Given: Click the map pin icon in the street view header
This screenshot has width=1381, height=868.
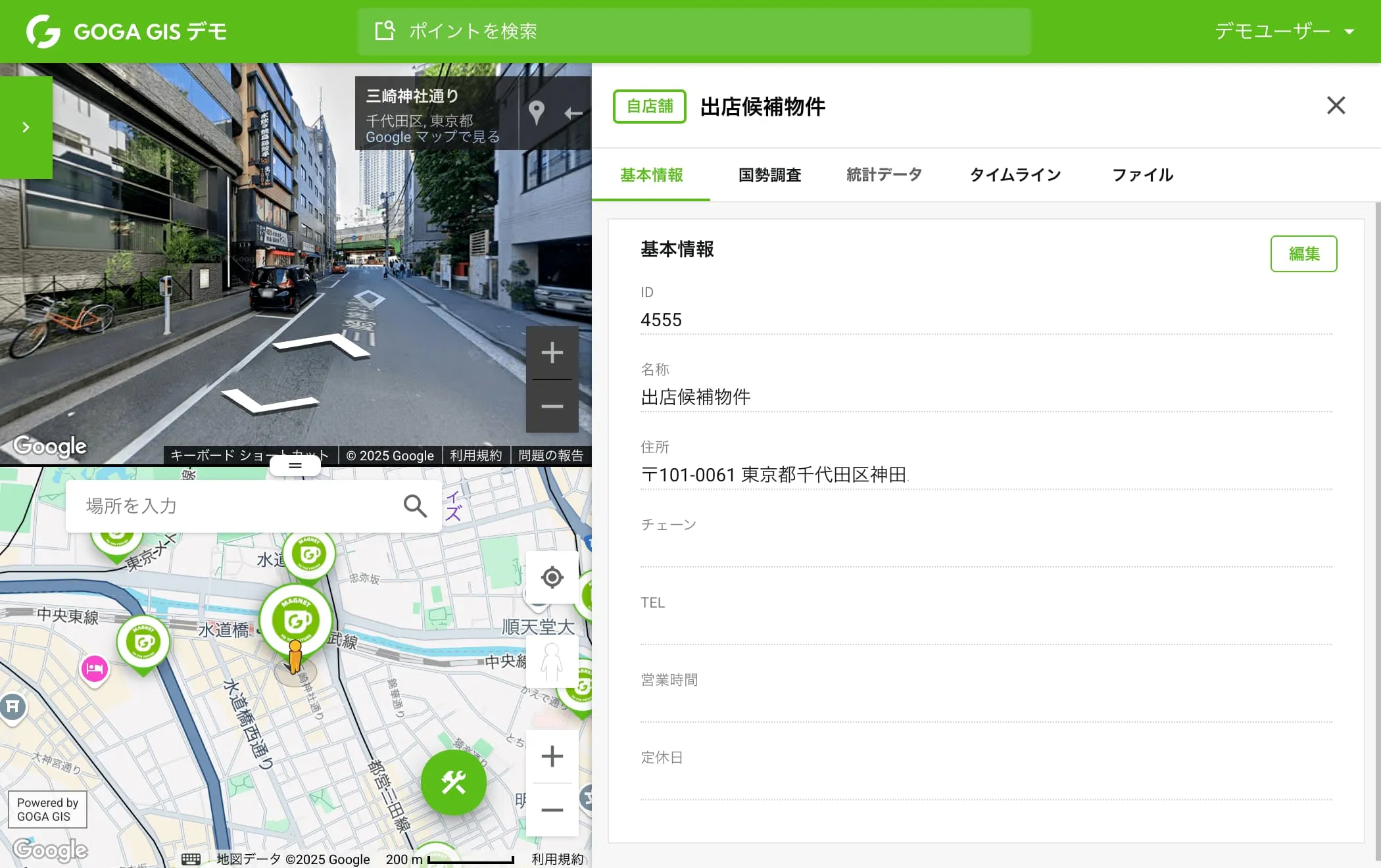Looking at the screenshot, I should (x=538, y=113).
